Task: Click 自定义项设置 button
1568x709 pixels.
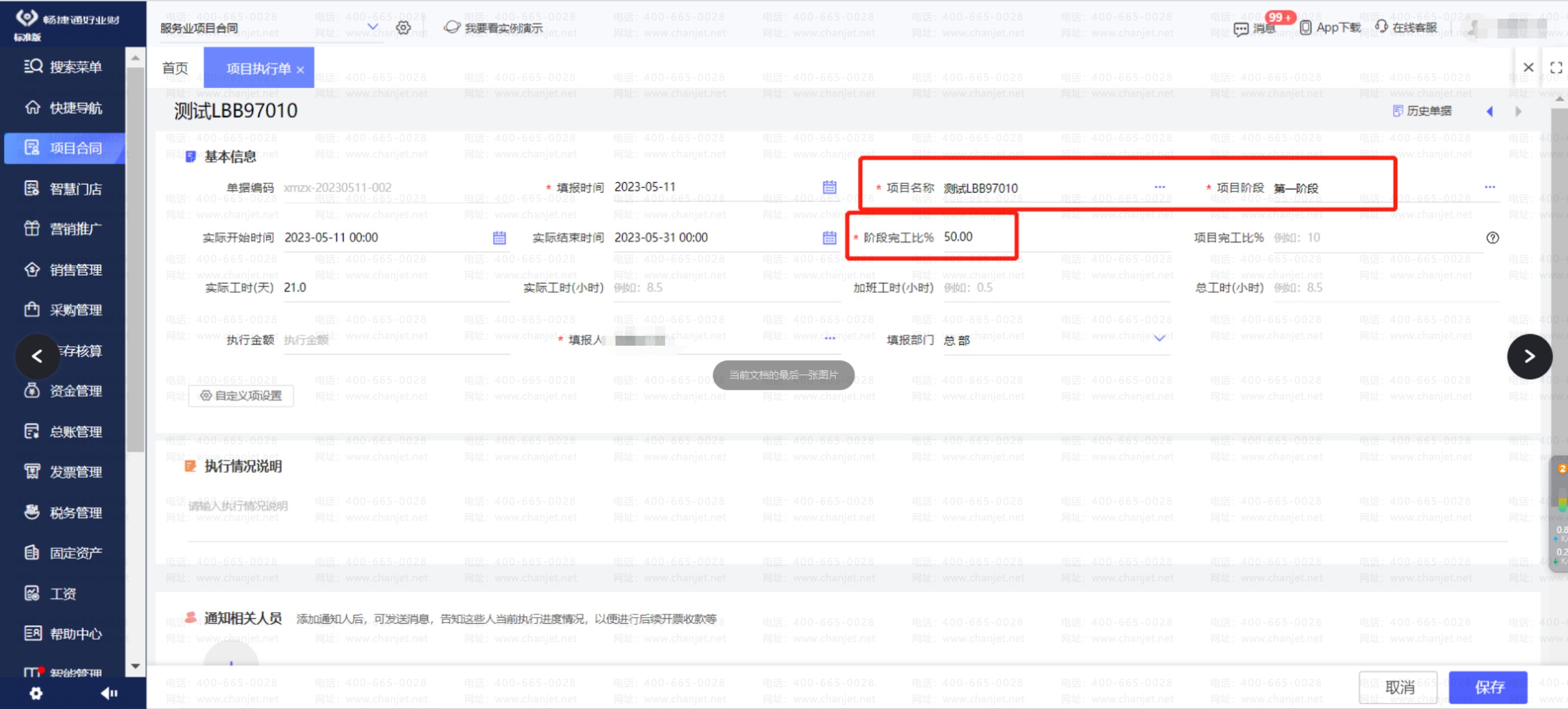Action: (x=241, y=396)
